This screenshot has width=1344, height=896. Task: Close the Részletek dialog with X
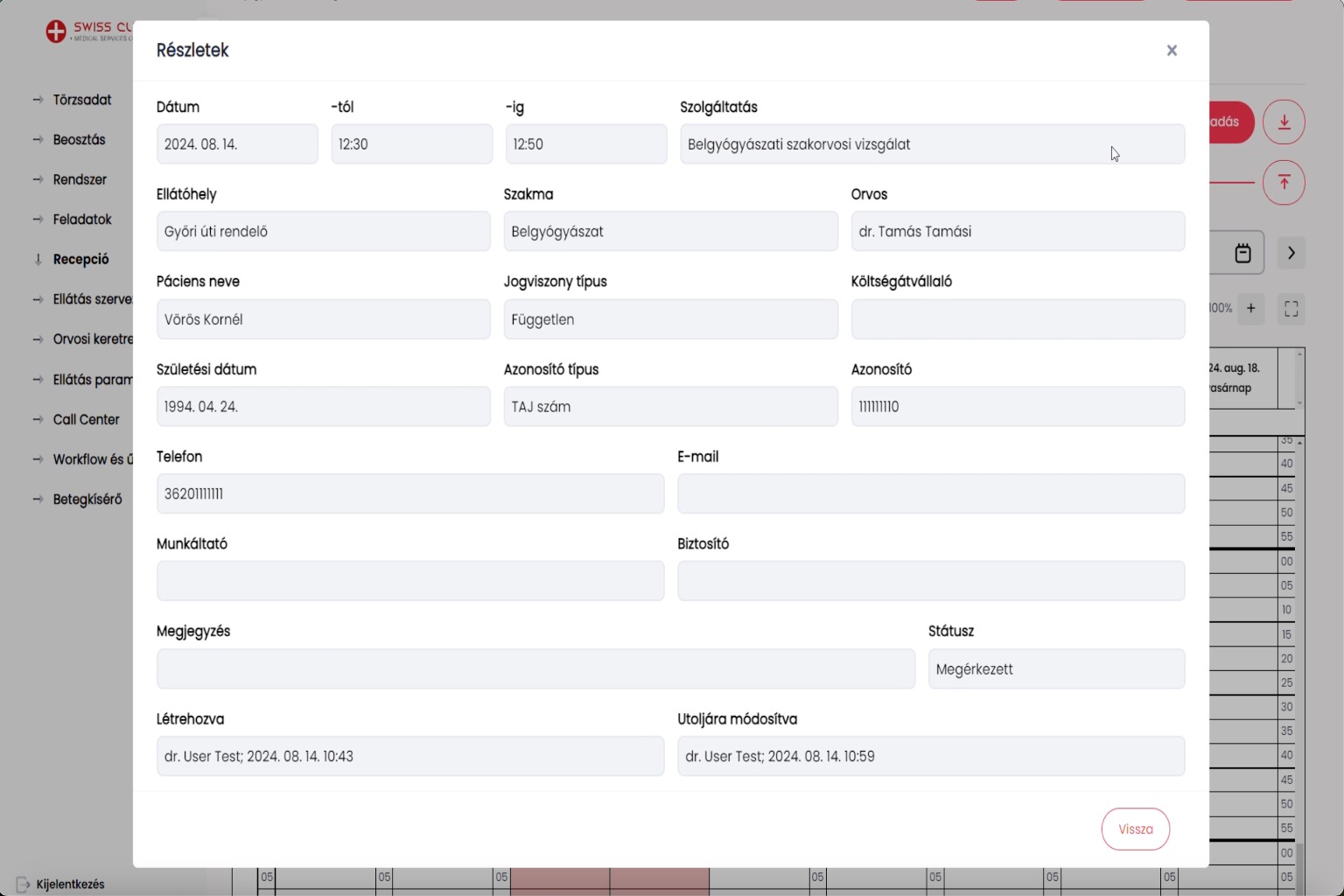1172,51
